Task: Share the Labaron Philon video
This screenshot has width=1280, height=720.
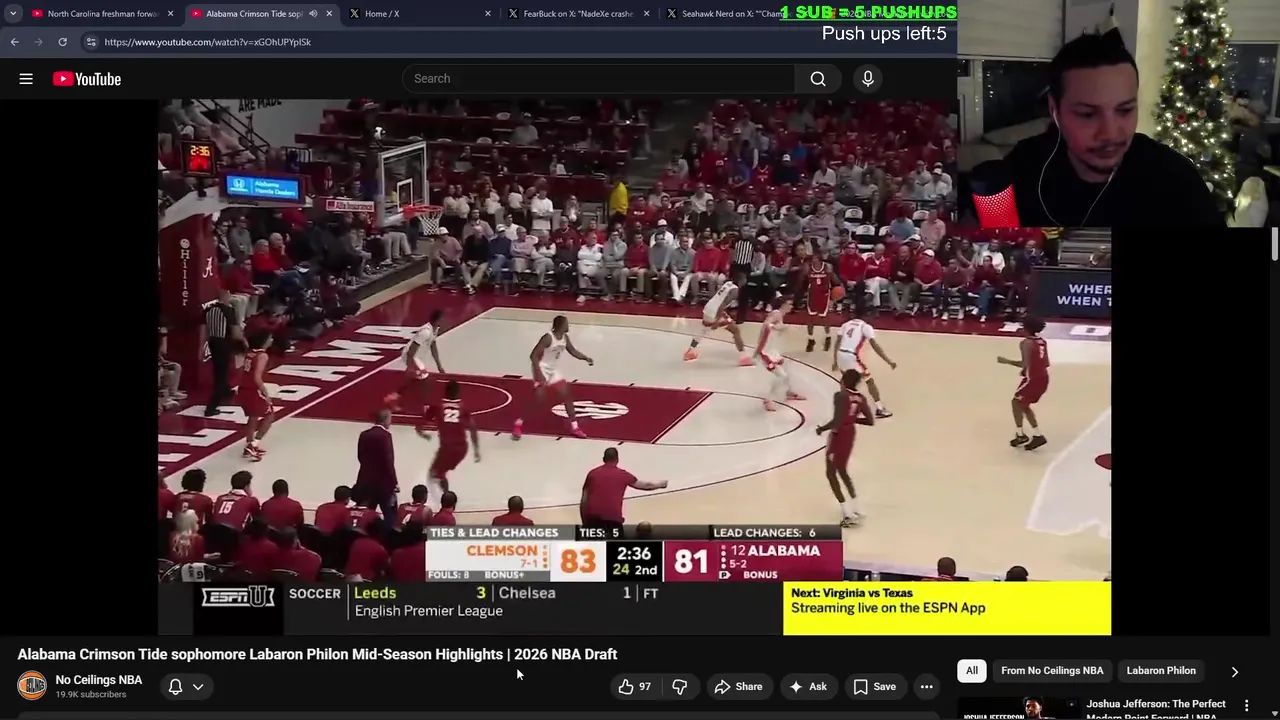Action: 738,686
